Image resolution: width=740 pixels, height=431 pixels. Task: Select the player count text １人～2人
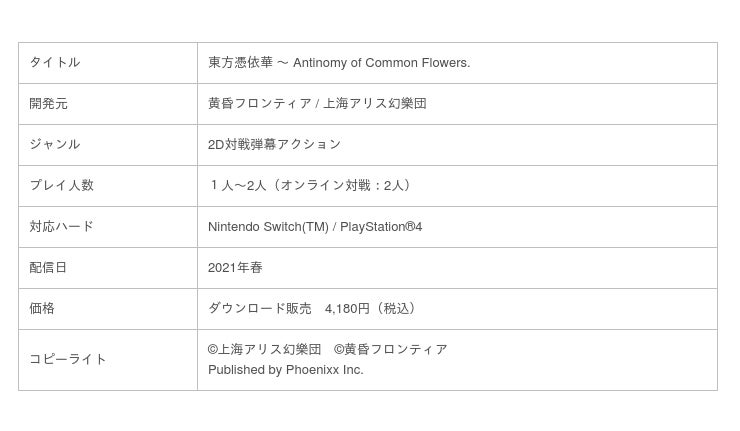(x=237, y=186)
